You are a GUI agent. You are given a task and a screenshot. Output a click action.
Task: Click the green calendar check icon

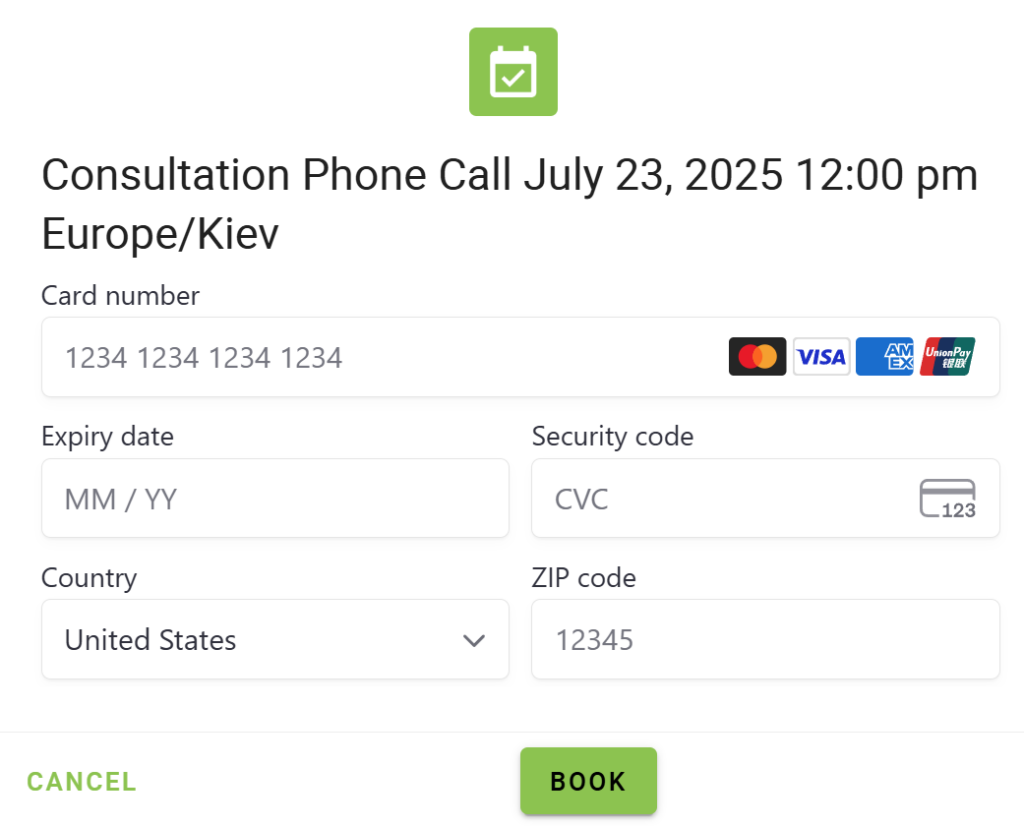tap(513, 71)
